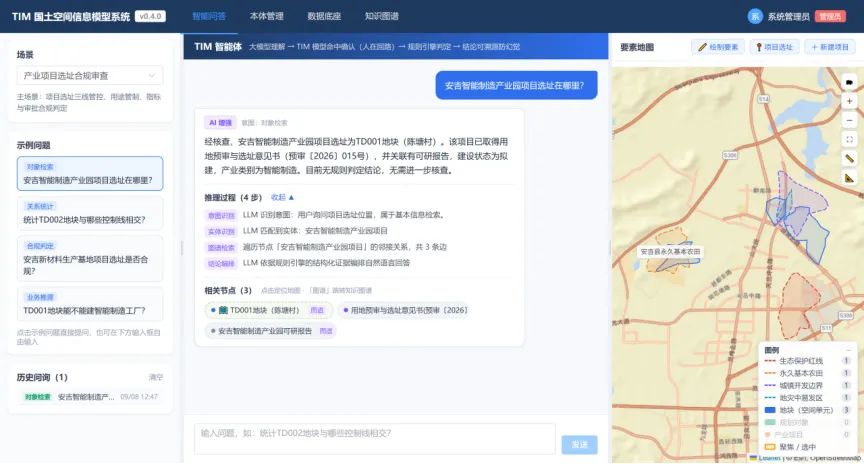Switch to 数据底座 tab
The height and width of the screenshot is (464, 864).
[324, 17]
